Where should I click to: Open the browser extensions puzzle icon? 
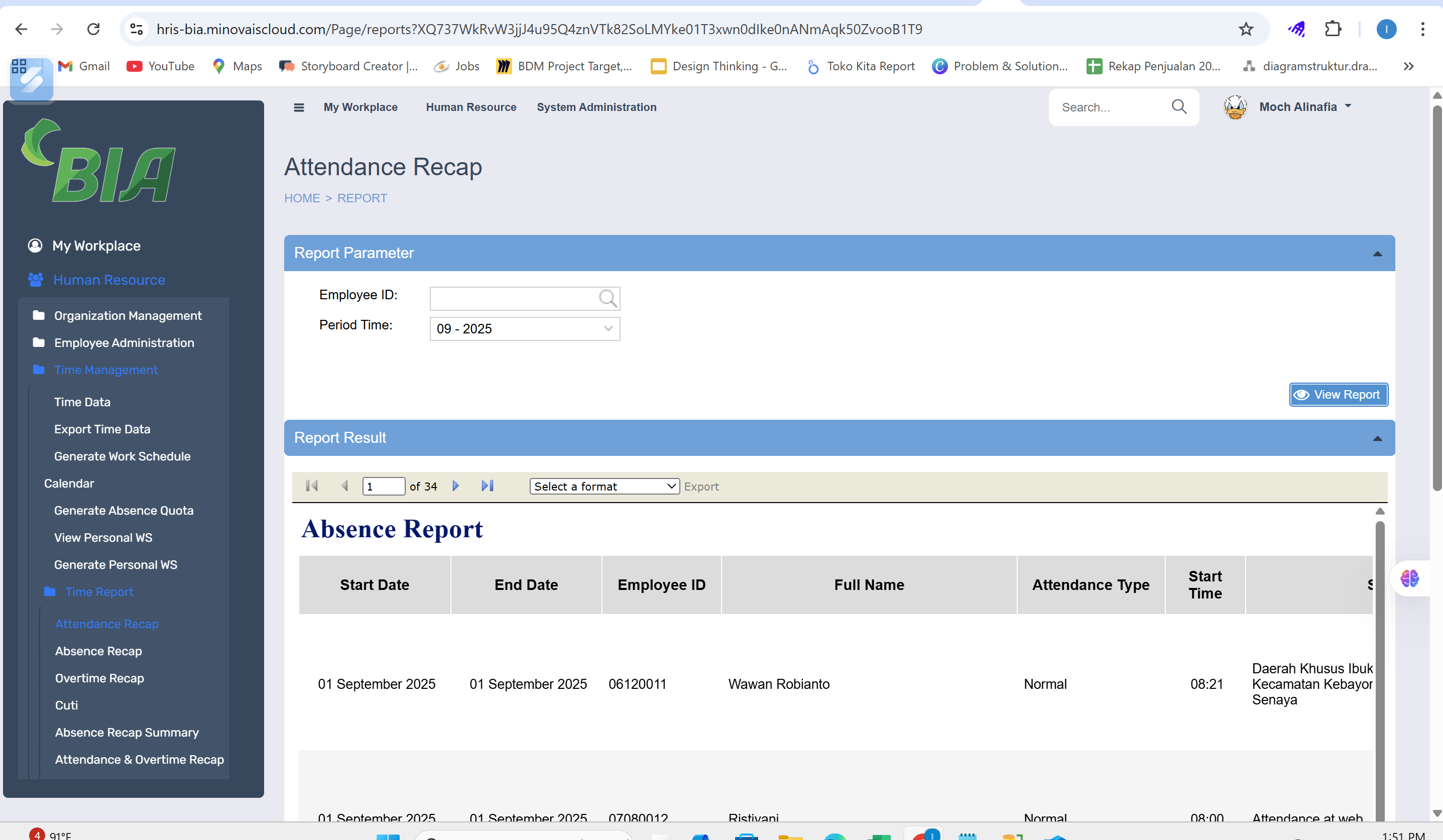pos(1333,29)
